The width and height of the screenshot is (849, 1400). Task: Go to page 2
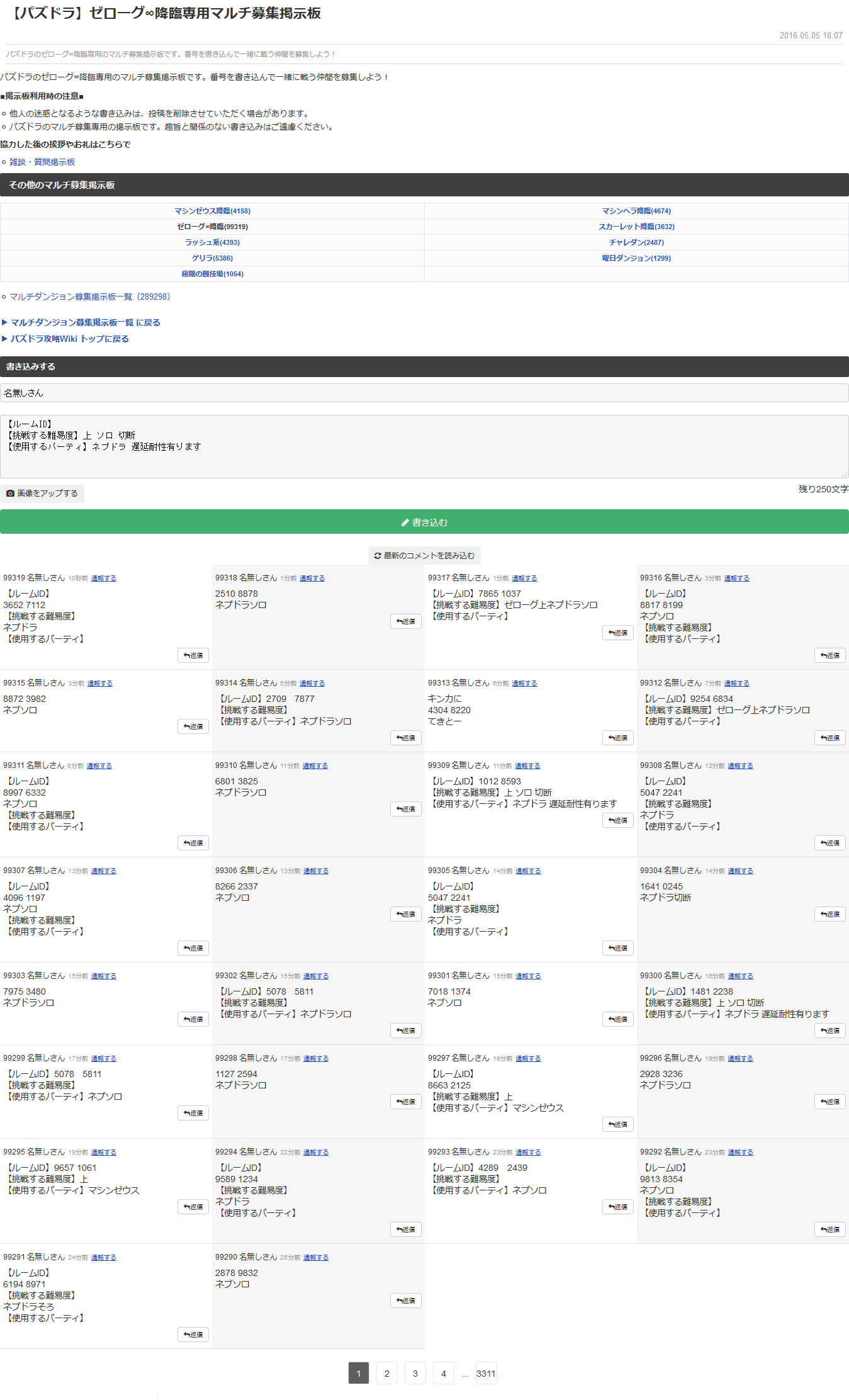[x=387, y=1374]
